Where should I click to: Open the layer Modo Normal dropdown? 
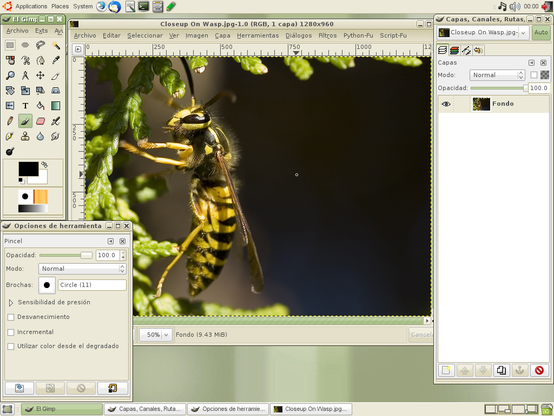coord(497,75)
